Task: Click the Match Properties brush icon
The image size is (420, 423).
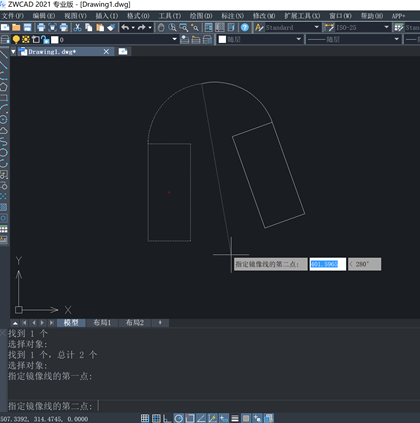Action: click(111, 27)
